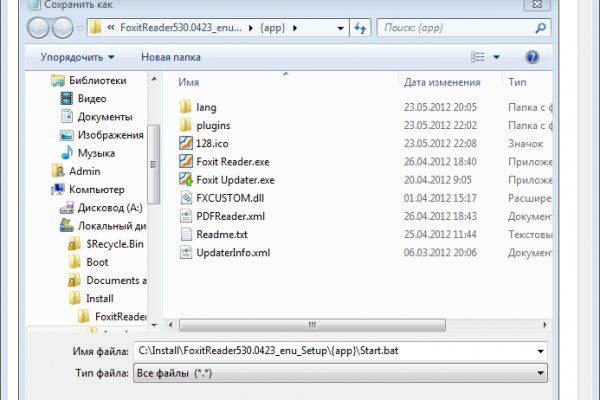Open the Упорядочить menu

(77, 57)
